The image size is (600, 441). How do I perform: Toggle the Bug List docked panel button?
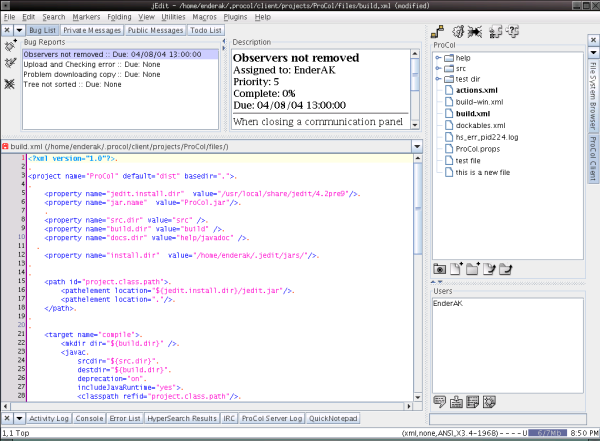click(41, 31)
